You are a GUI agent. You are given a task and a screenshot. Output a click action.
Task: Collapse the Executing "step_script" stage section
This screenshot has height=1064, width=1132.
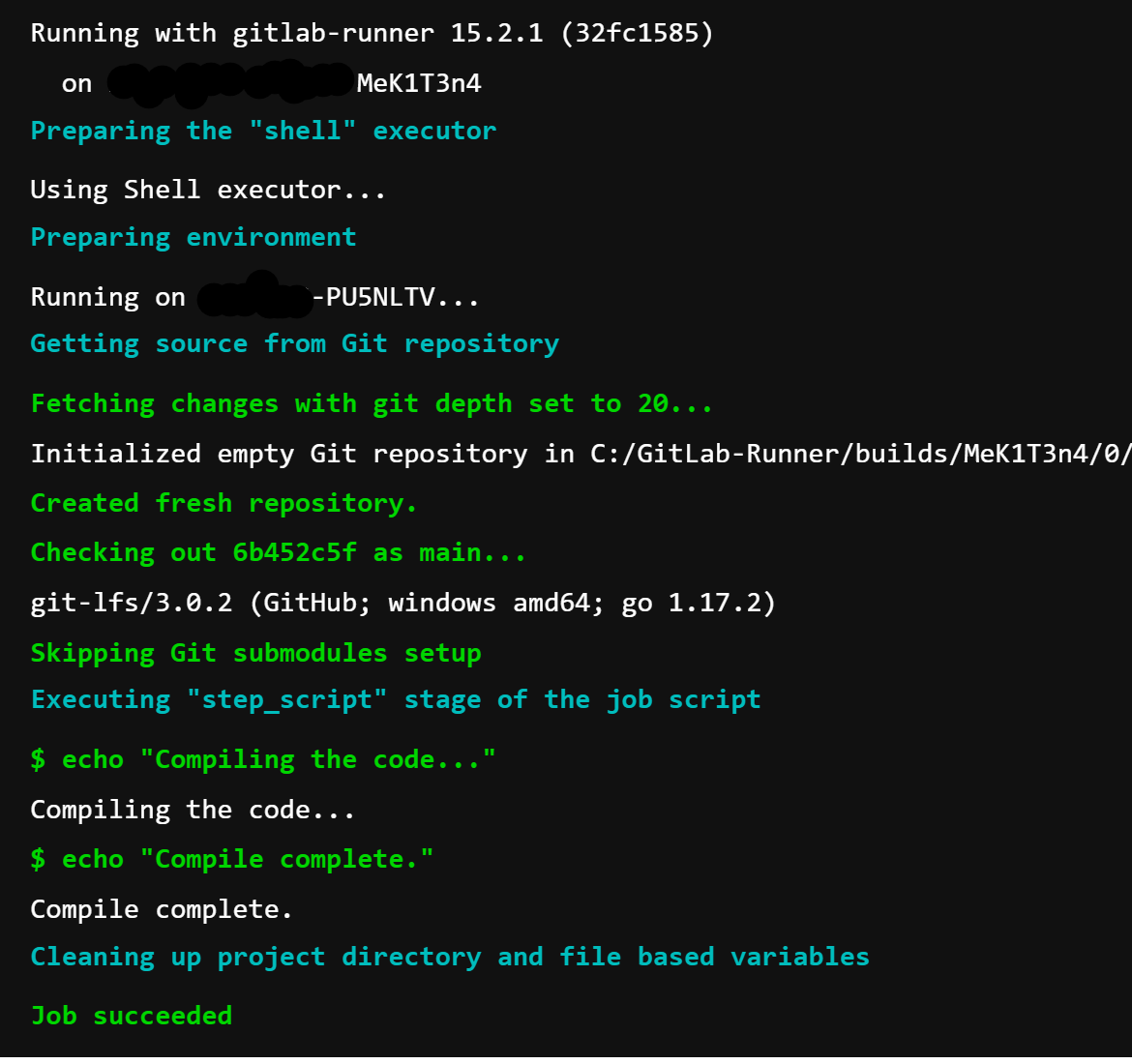tap(395, 700)
